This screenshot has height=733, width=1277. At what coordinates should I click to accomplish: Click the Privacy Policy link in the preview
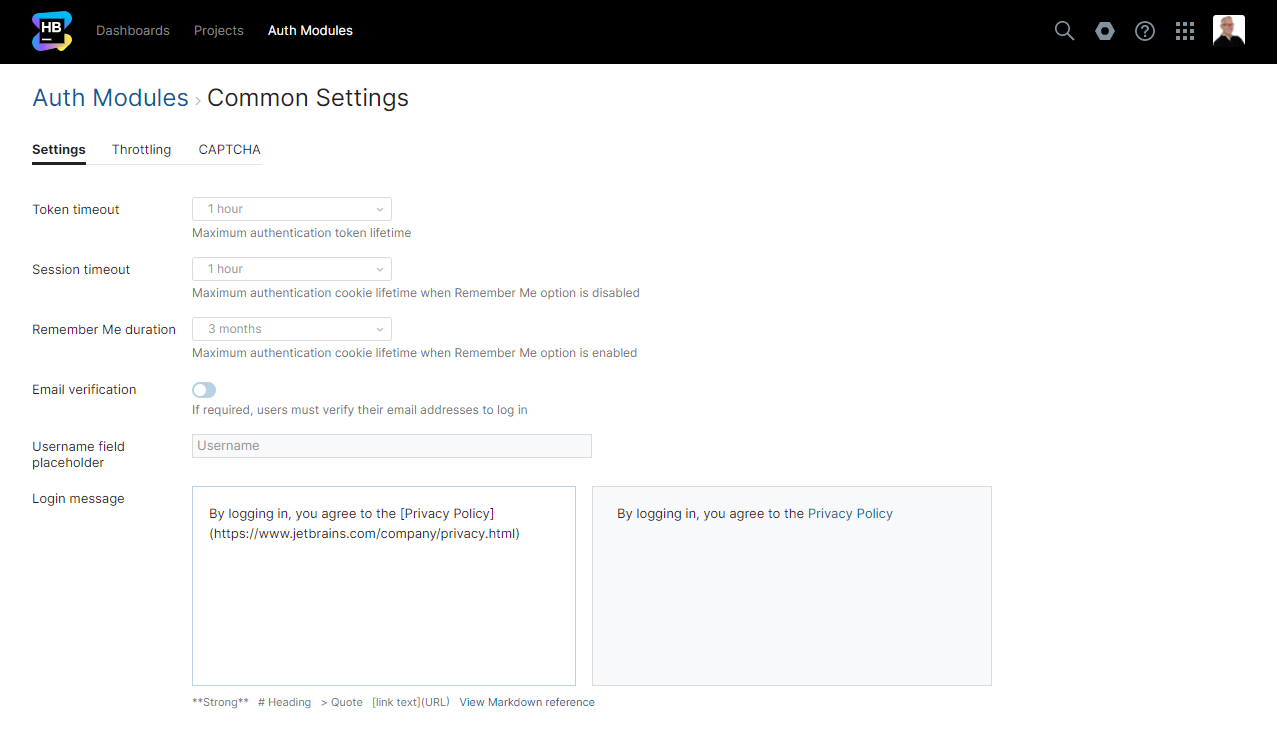click(850, 513)
